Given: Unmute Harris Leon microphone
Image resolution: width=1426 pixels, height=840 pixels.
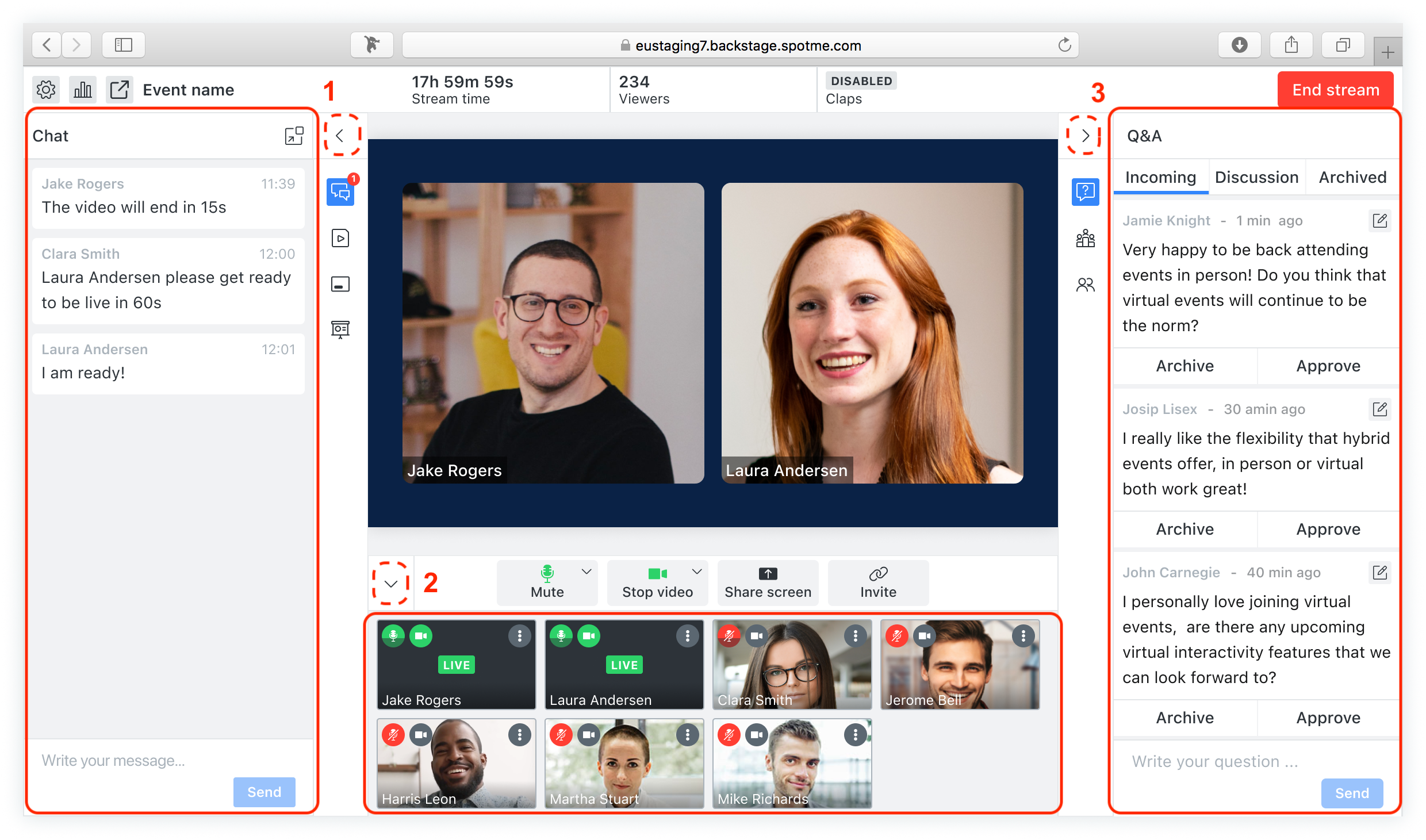Looking at the screenshot, I should point(393,735).
